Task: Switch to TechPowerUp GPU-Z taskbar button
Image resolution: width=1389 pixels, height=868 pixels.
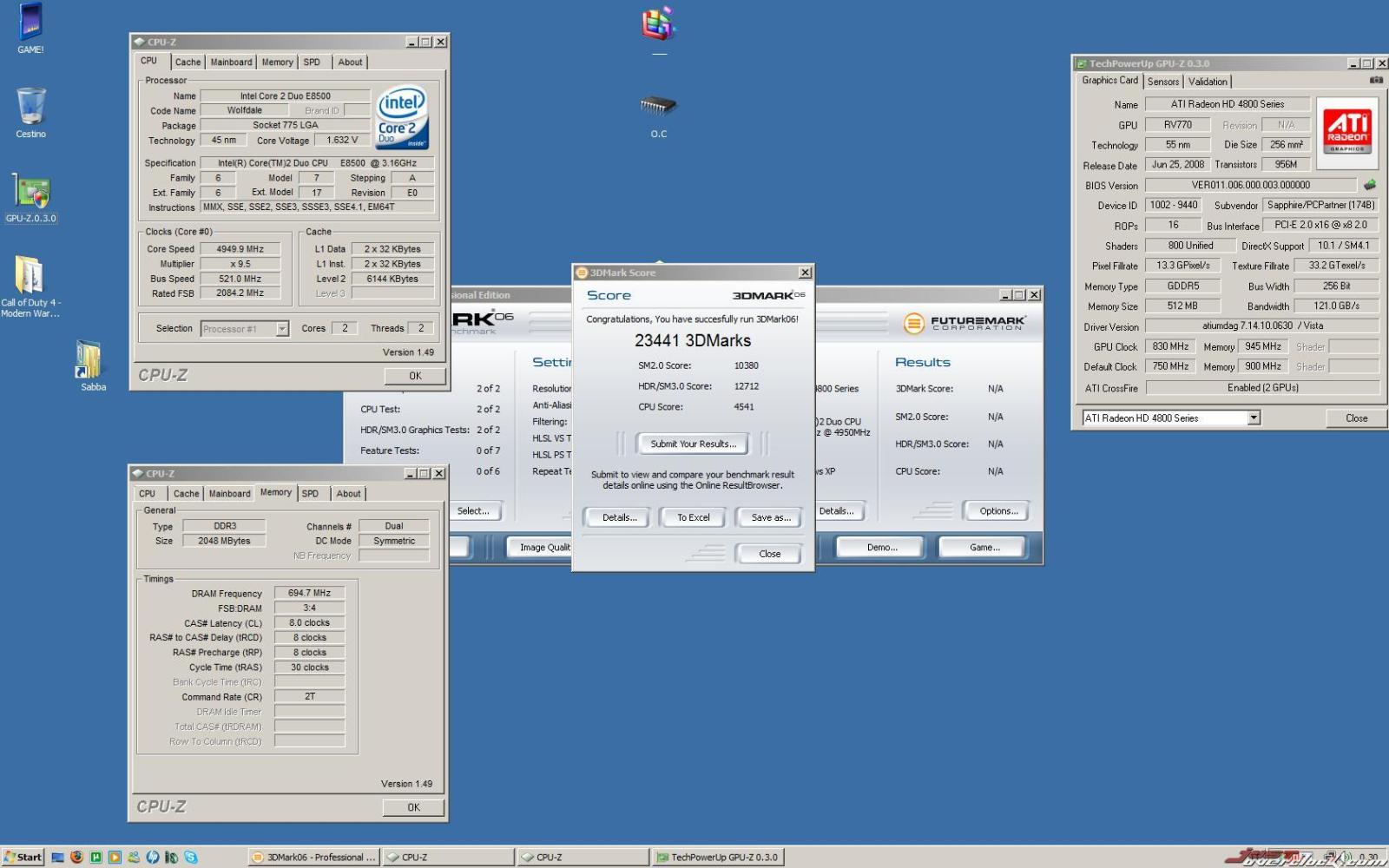Action: 717,858
